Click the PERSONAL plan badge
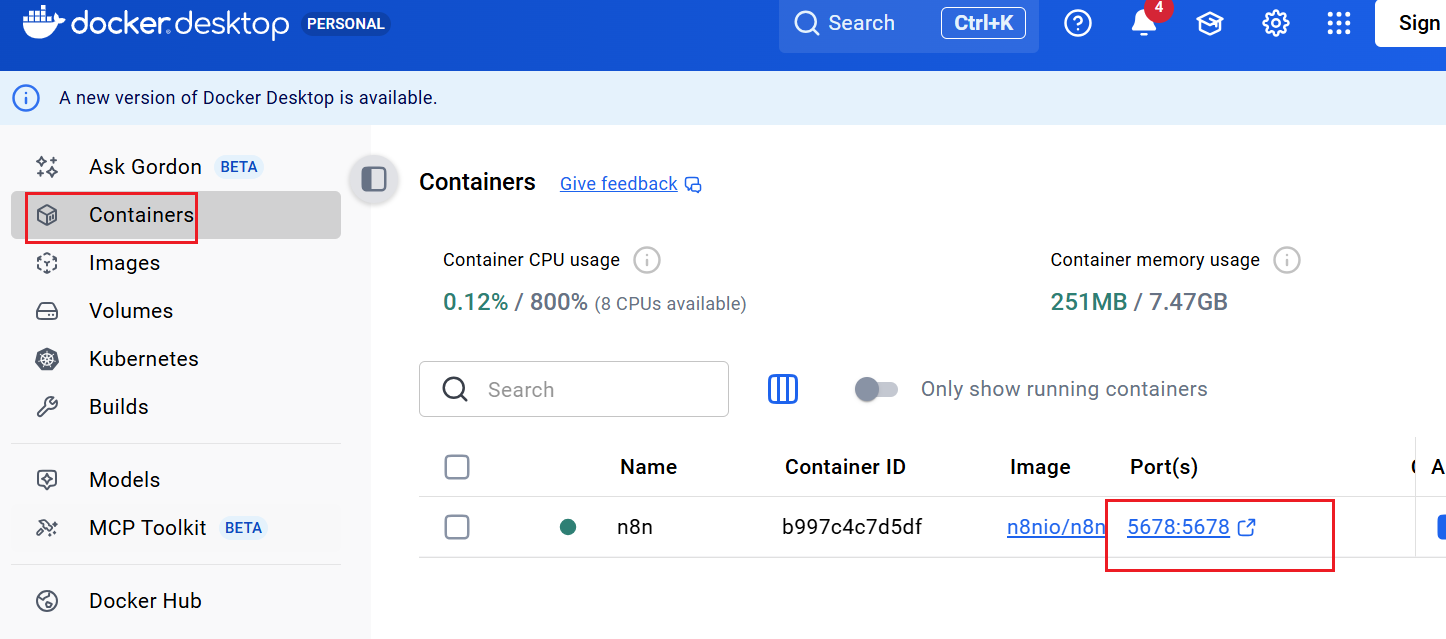Screen dimensions: 1446x639 click(346, 24)
